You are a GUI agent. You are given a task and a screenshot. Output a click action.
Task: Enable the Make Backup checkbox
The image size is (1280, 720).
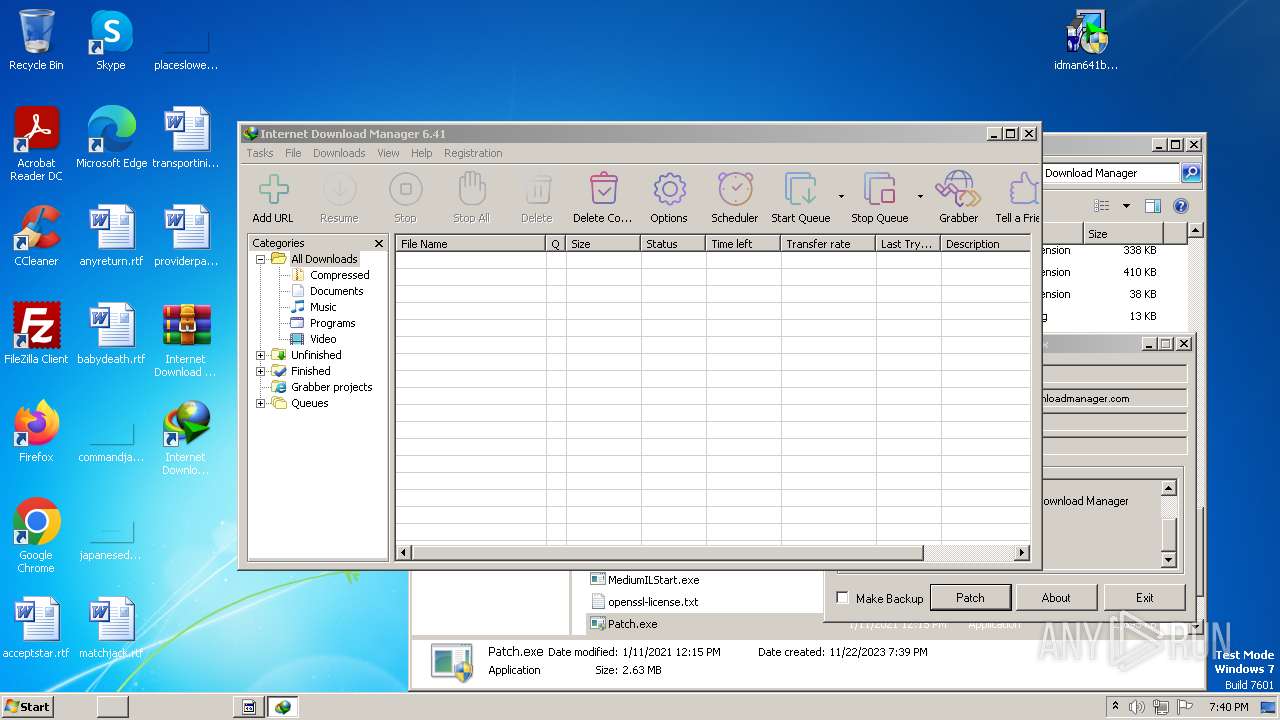tap(842, 598)
